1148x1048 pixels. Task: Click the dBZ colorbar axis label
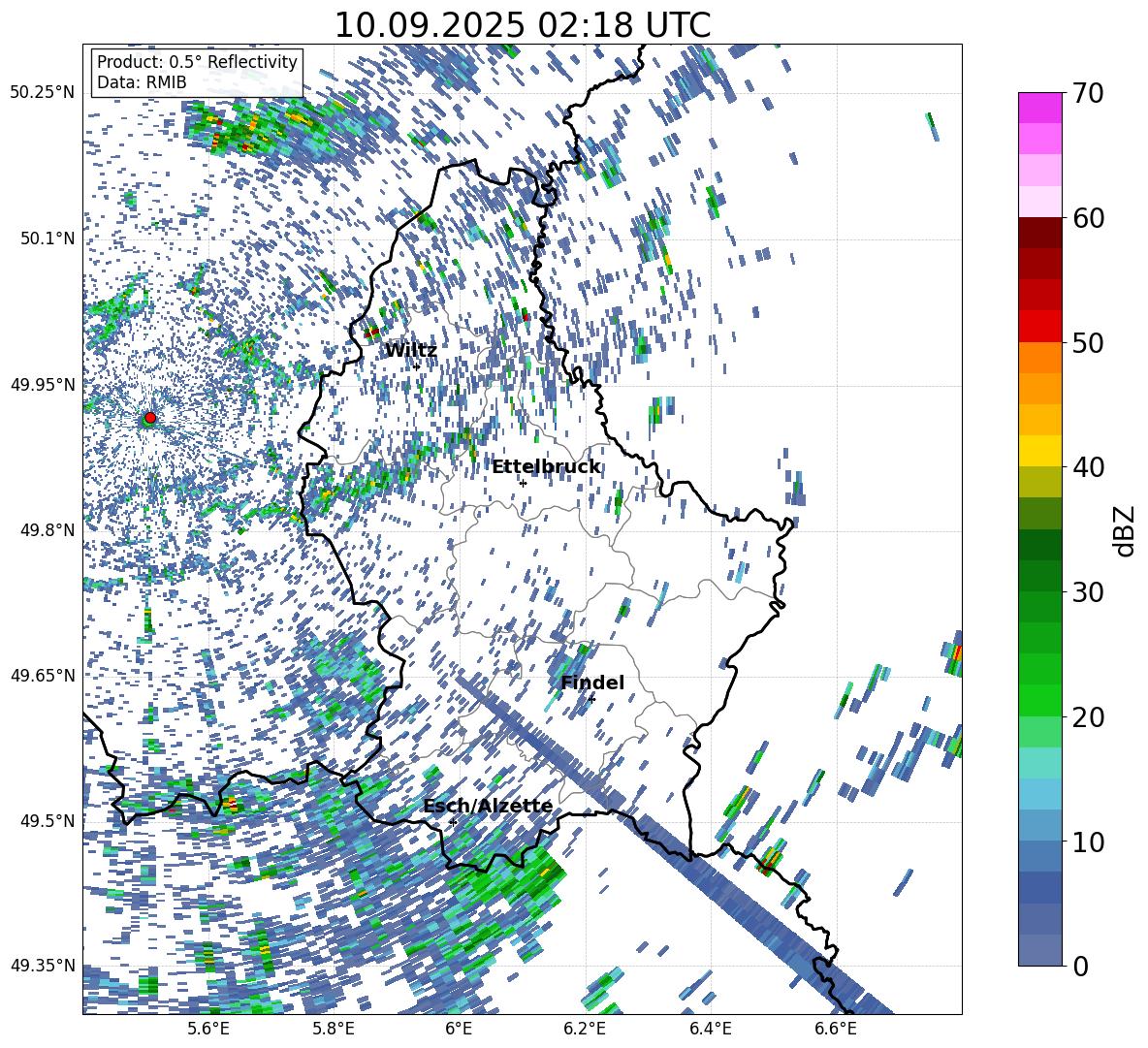[x=1126, y=530]
